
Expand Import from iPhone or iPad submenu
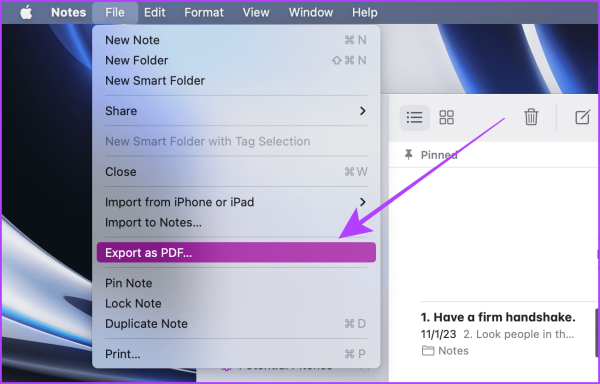(236, 202)
